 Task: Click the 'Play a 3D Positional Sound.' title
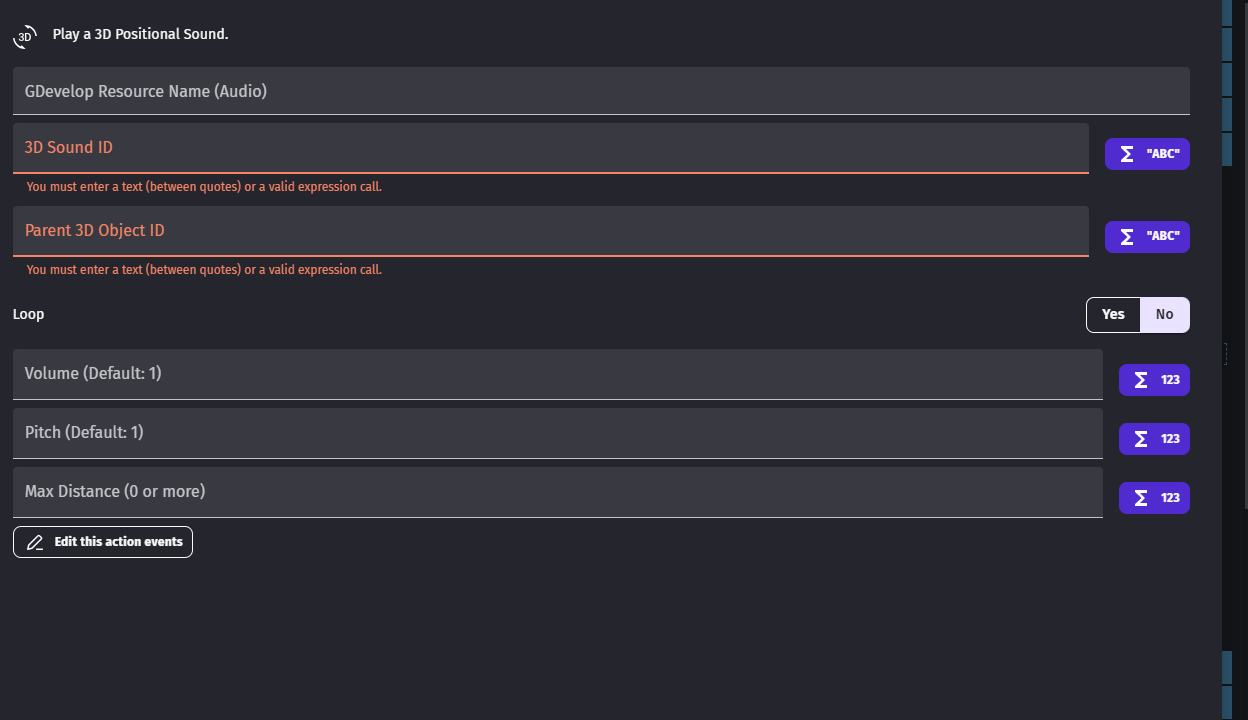[x=140, y=34]
